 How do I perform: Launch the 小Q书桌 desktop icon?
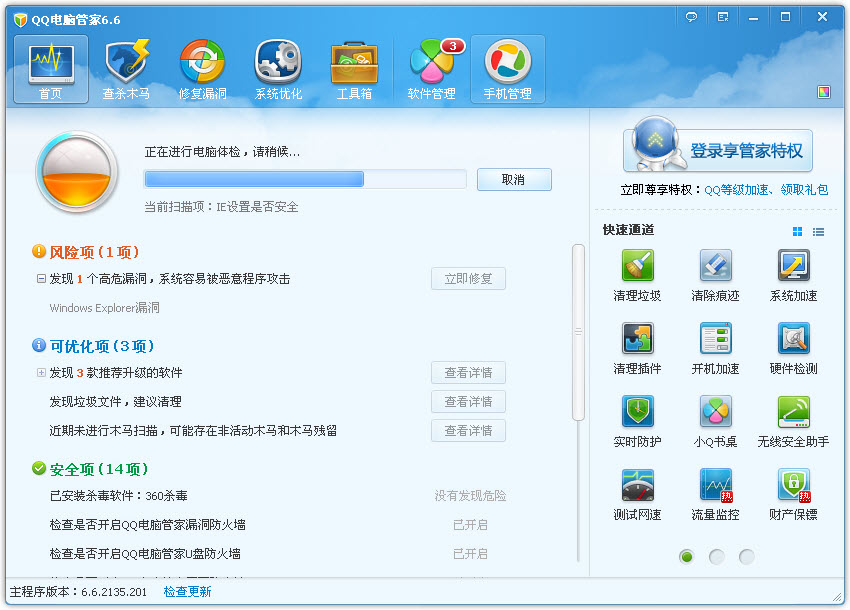(x=716, y=411)
